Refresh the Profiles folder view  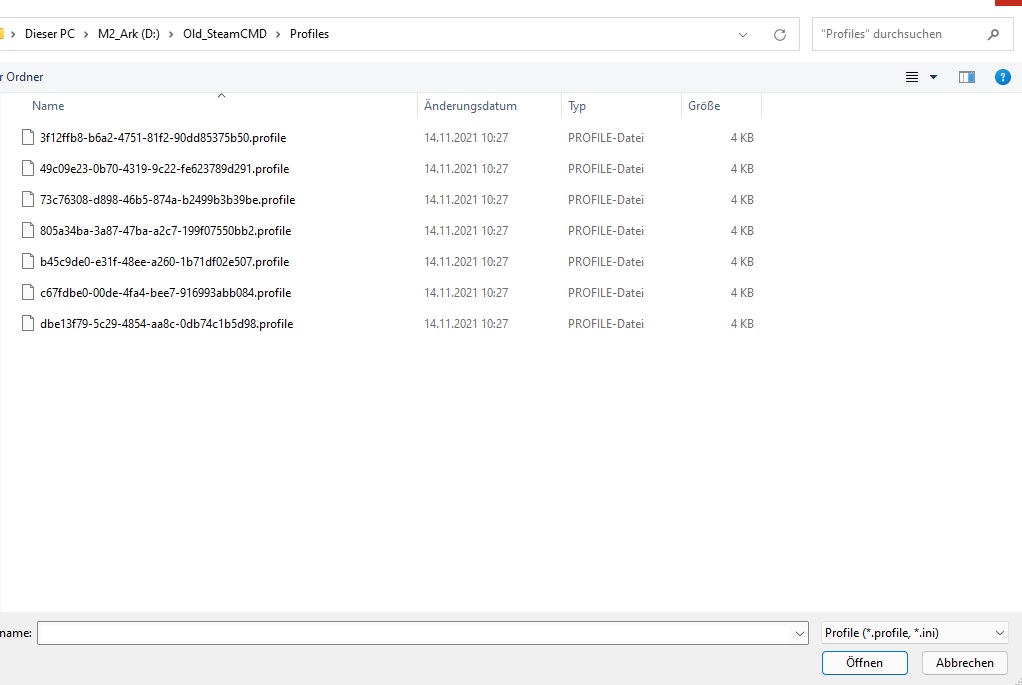click(780, 35)
